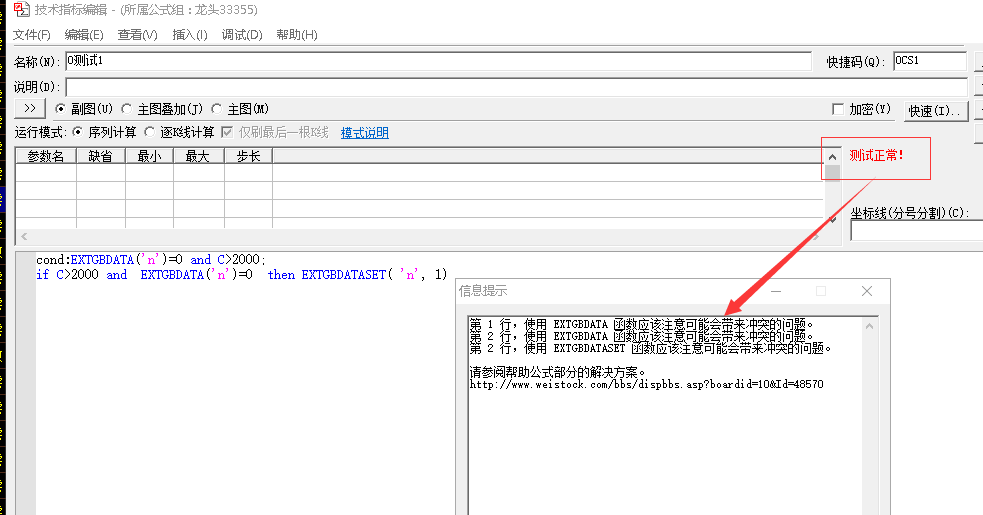Click the 坐标线 input box
The width and height of the screenshot is (983, 515).
click(x=915, y=231)
